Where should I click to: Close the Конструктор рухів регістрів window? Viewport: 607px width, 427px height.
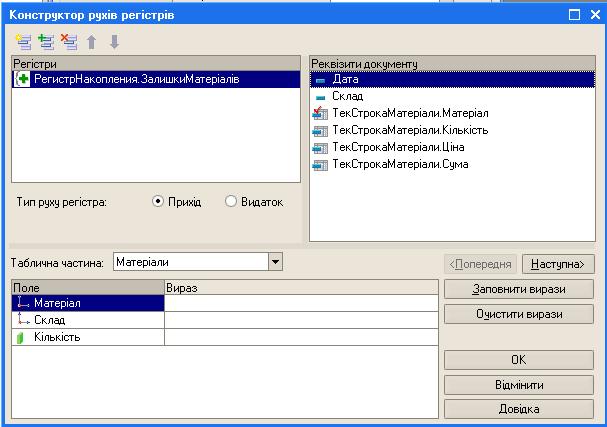(595, 15)
